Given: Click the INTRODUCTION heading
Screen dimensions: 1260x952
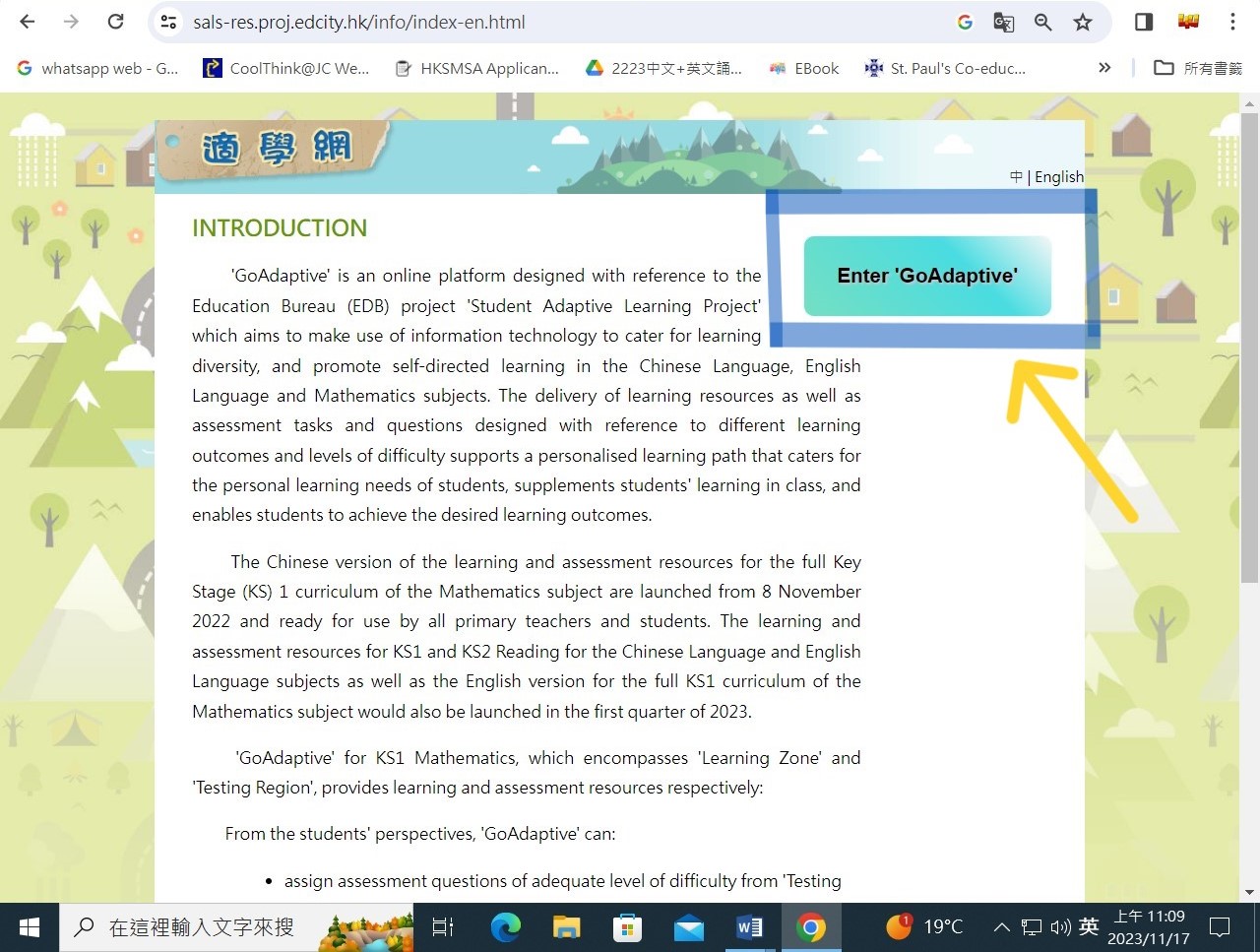Looking at the screenshot, I should coord(280,228).
